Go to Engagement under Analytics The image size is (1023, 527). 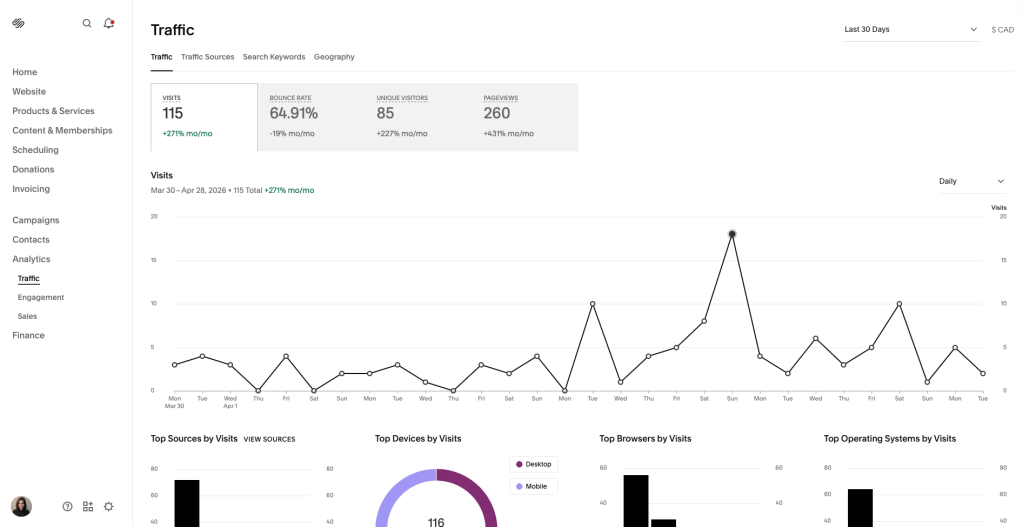[41, 297]
